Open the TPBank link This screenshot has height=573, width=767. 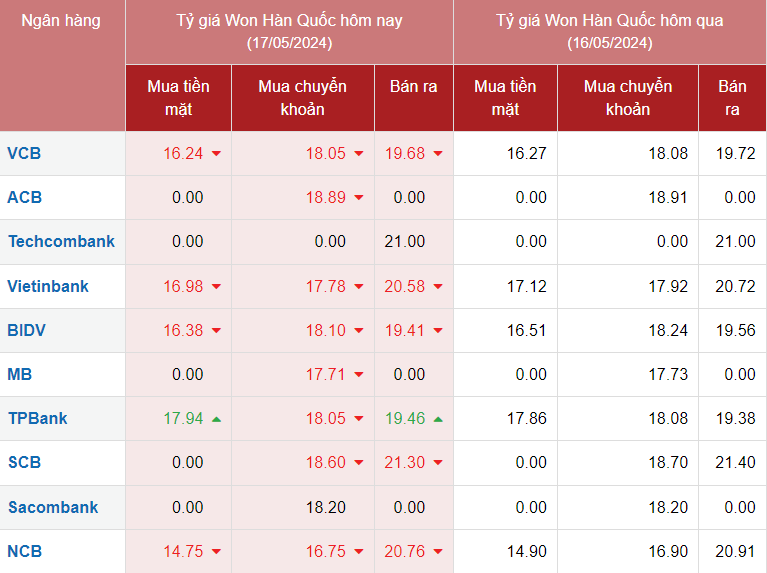38,419
